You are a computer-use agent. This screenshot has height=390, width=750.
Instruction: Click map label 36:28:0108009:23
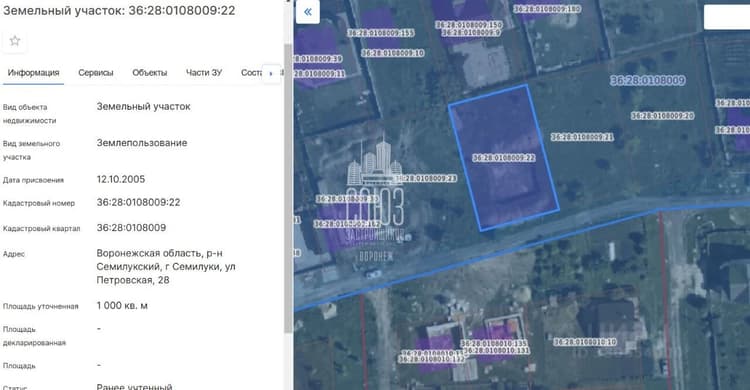[x=425, y=178]
